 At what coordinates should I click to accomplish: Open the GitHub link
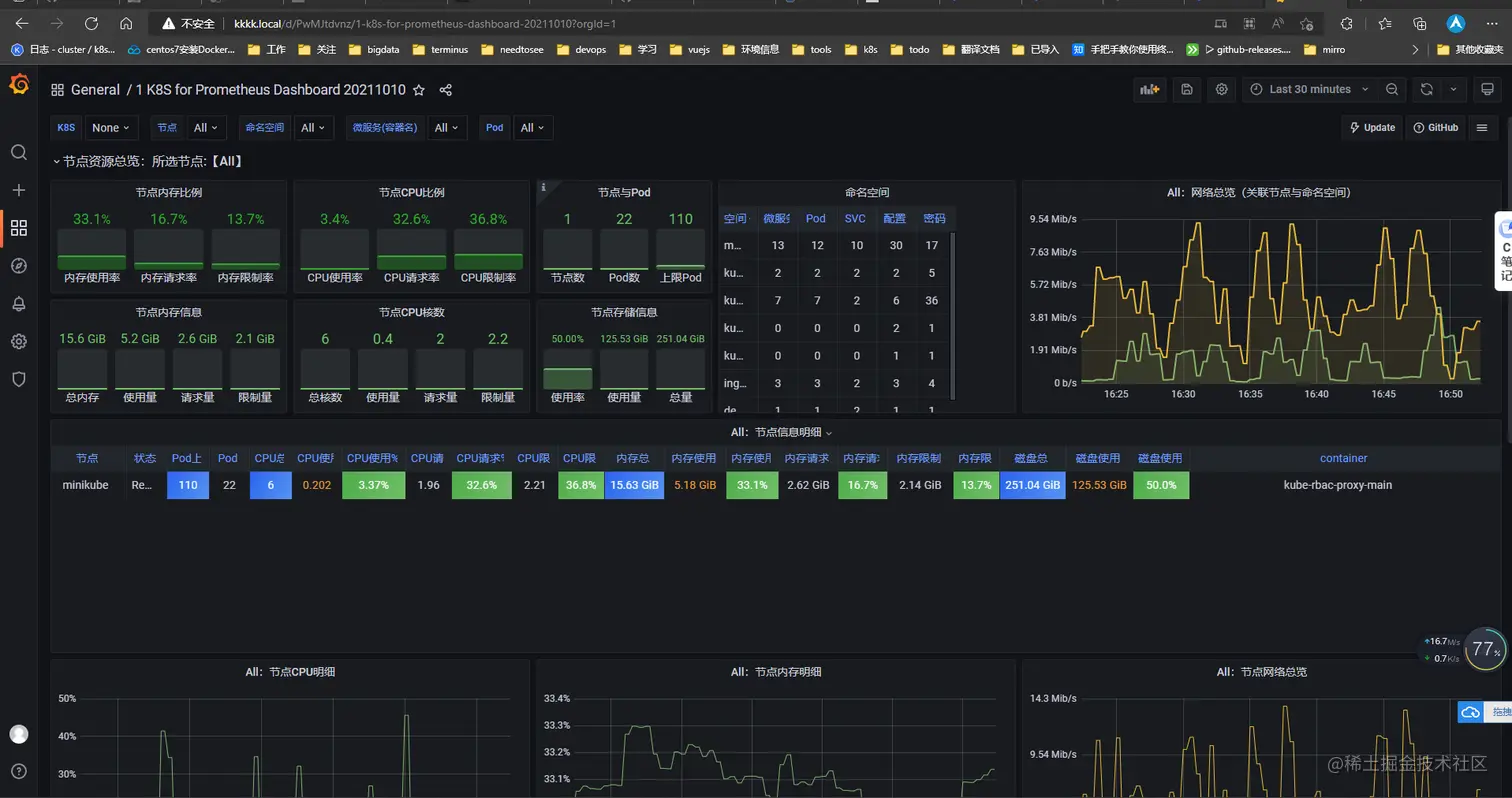click(1436, 128)
